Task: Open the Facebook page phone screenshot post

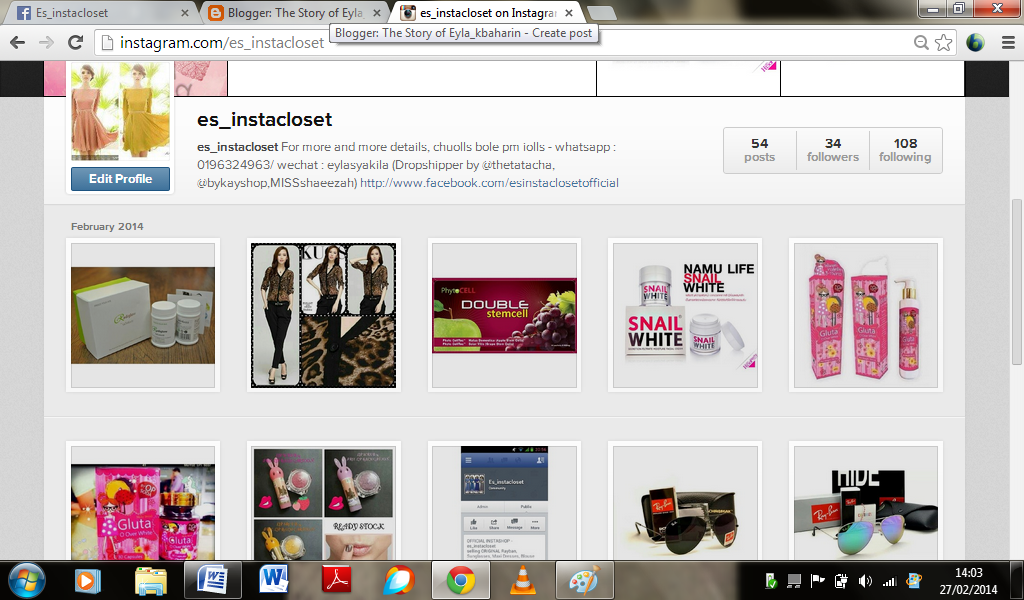Action: 504,501
